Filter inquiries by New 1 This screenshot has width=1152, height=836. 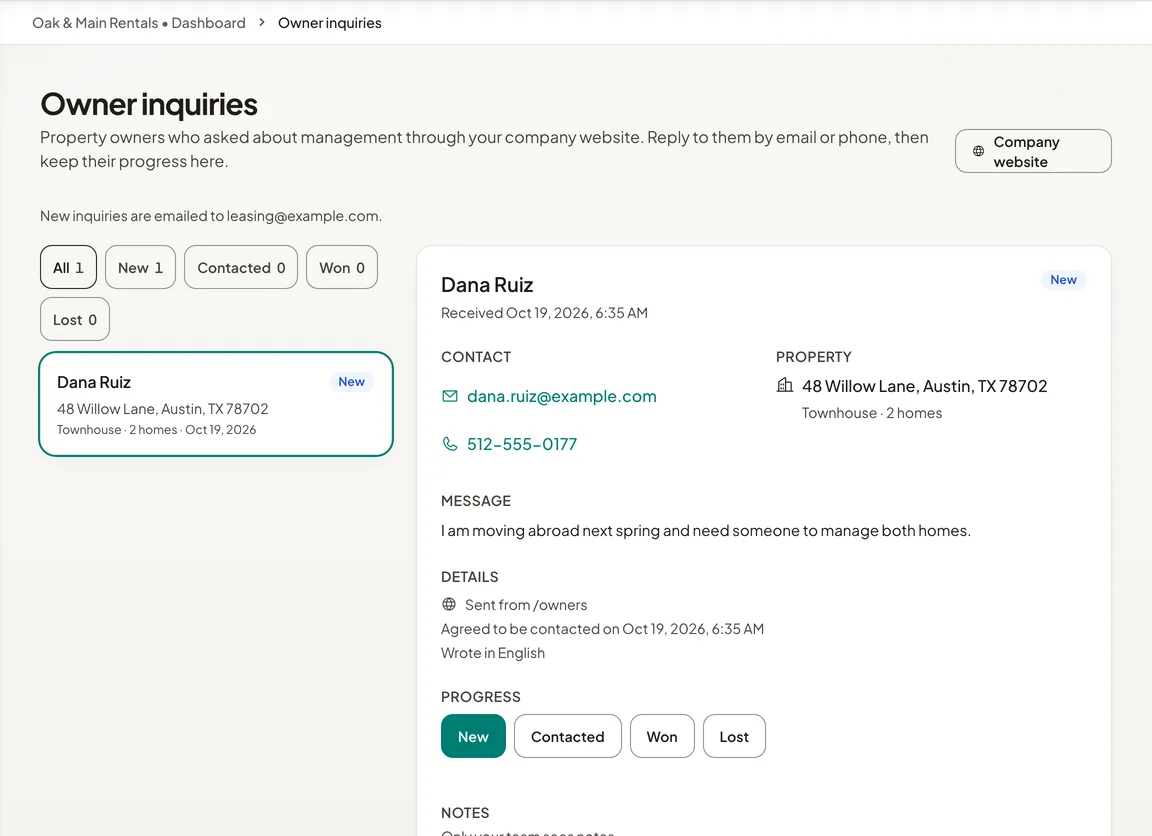tap(140, 267)
